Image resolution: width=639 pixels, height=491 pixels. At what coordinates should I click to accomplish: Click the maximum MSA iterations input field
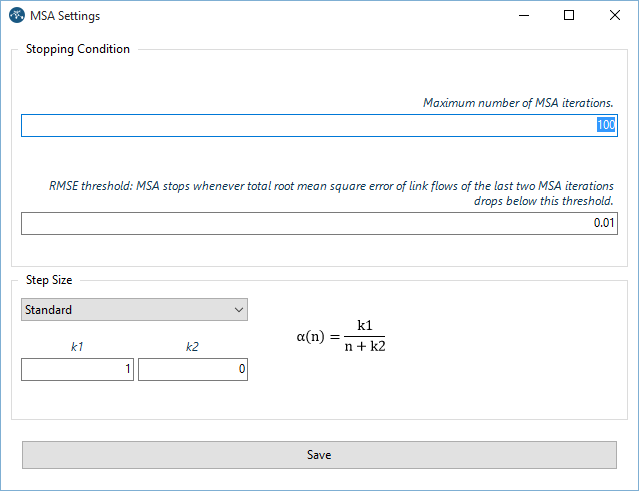(319, 125)
